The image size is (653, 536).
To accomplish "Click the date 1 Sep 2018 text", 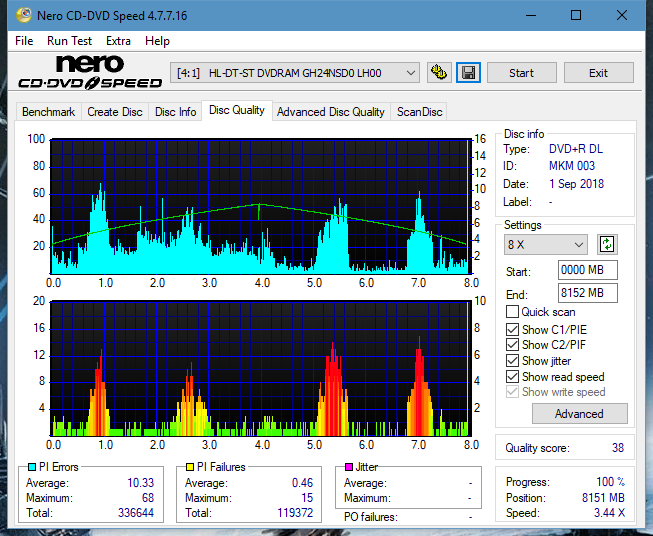I will (x=576, y=184).
